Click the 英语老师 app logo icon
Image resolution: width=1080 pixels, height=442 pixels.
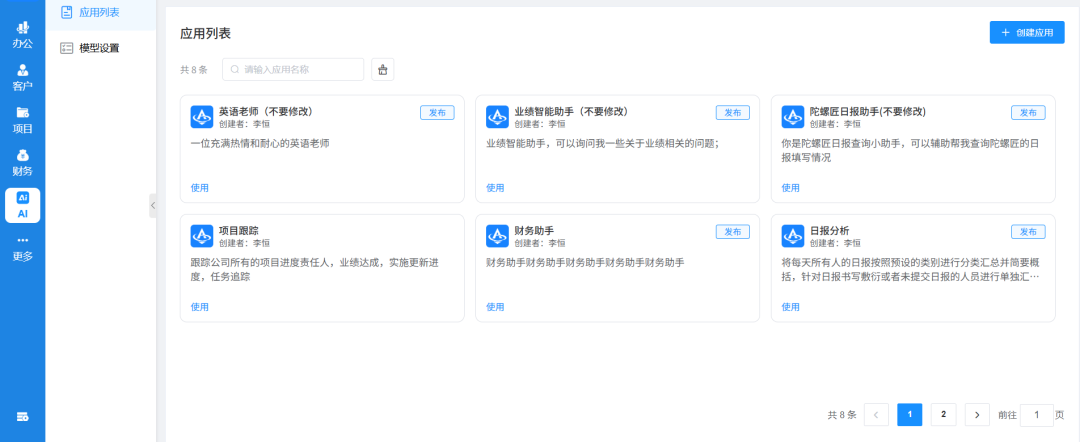click(202, 117)
